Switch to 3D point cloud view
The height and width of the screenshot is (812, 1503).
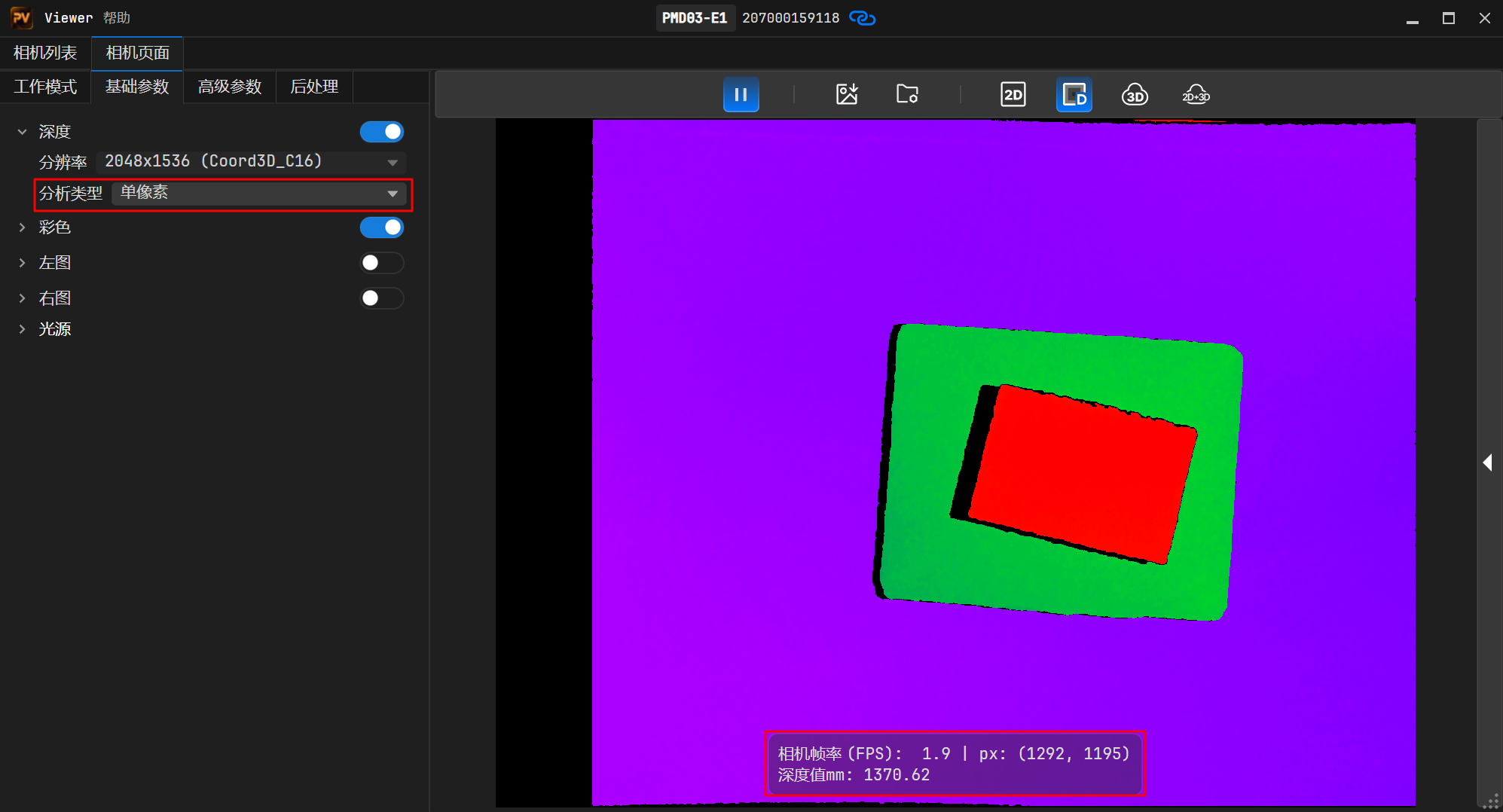(1135, 95)
